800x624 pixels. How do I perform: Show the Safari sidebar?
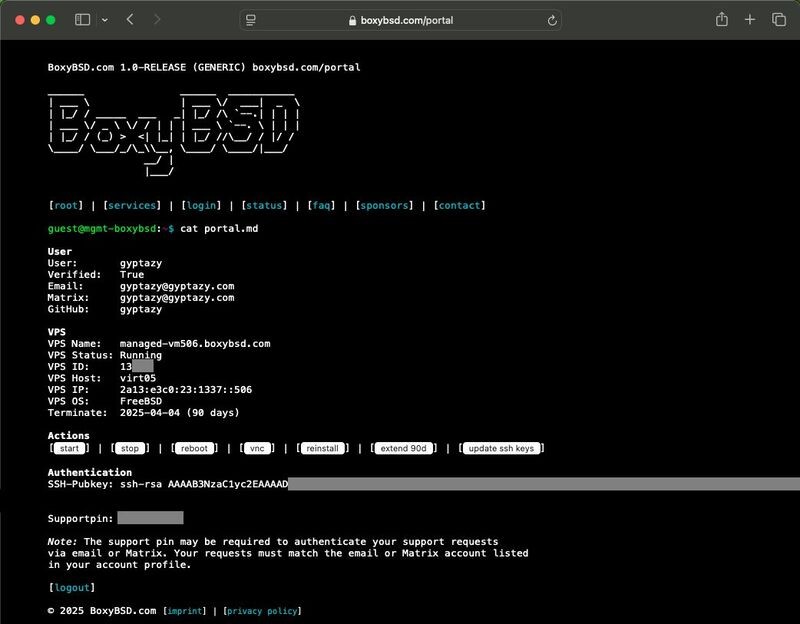click(82, 20)
